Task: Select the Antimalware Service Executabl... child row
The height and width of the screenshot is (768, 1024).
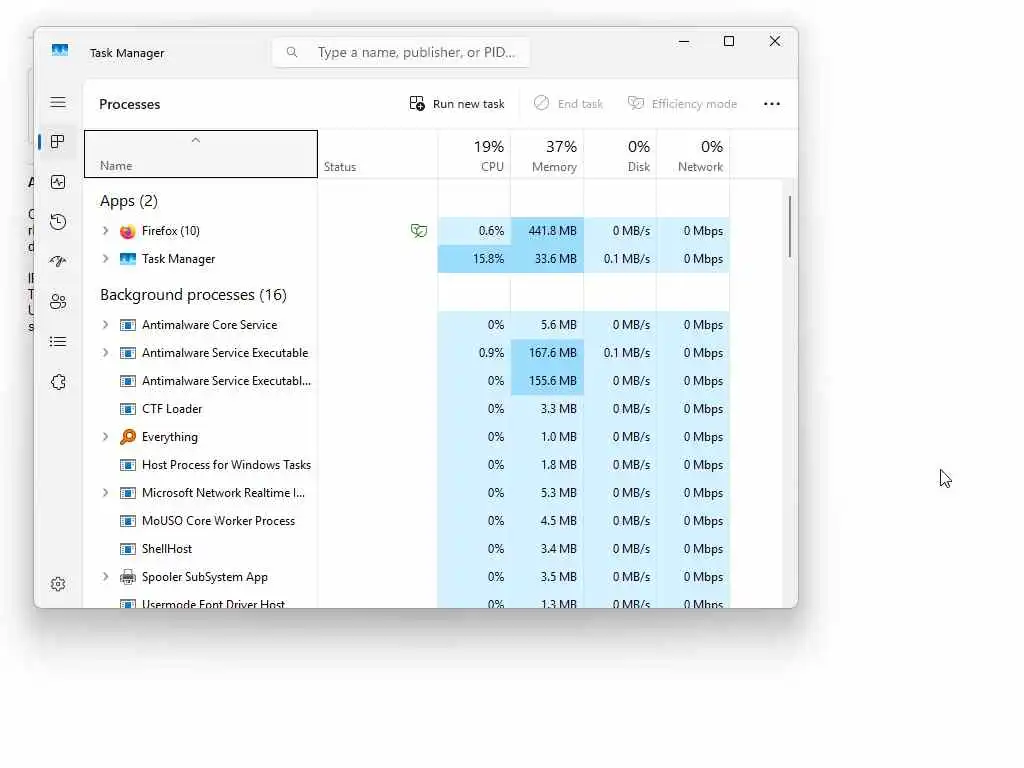Action: 407,381
